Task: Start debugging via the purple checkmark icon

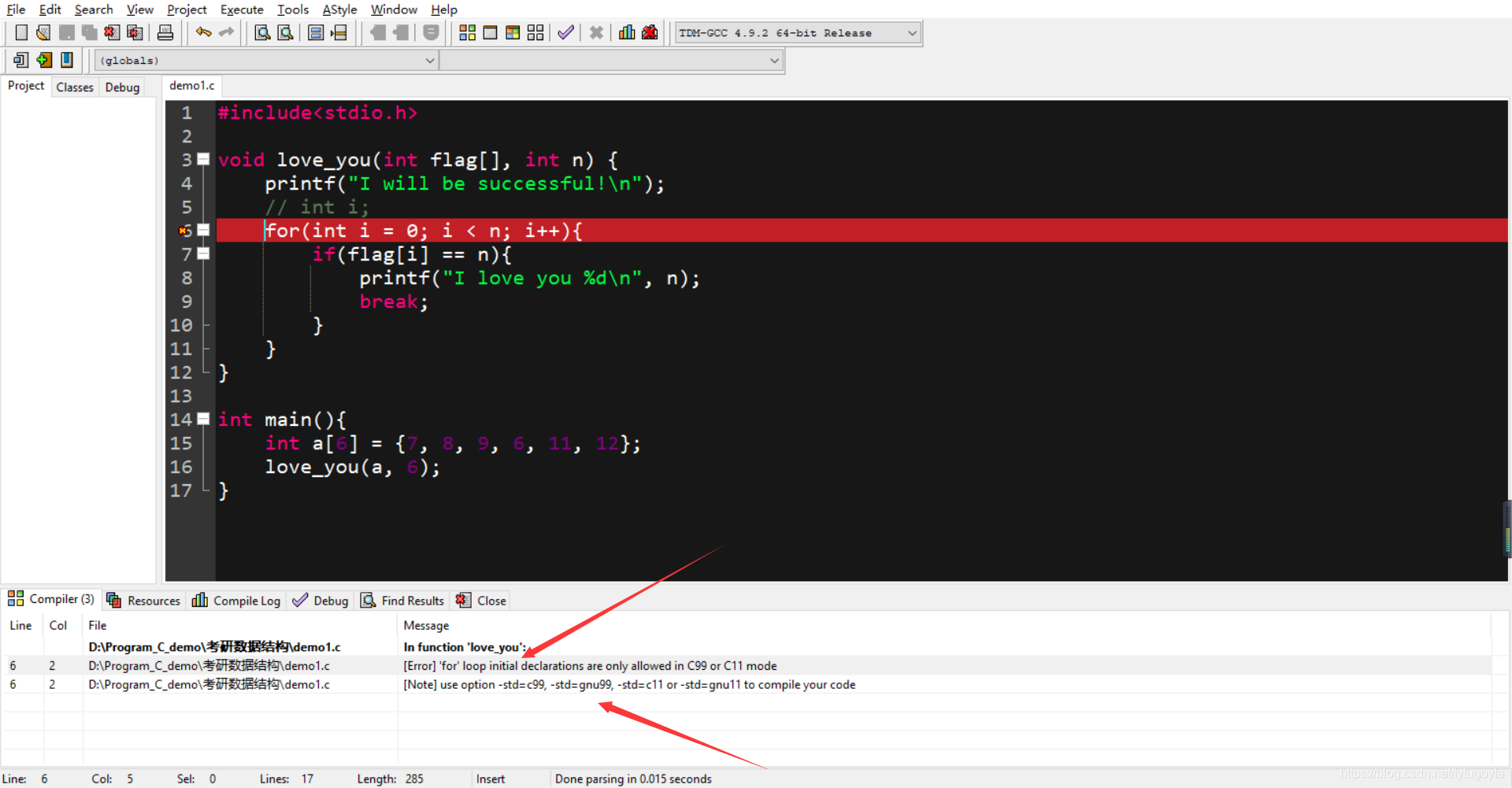Action: click(565, 32)
